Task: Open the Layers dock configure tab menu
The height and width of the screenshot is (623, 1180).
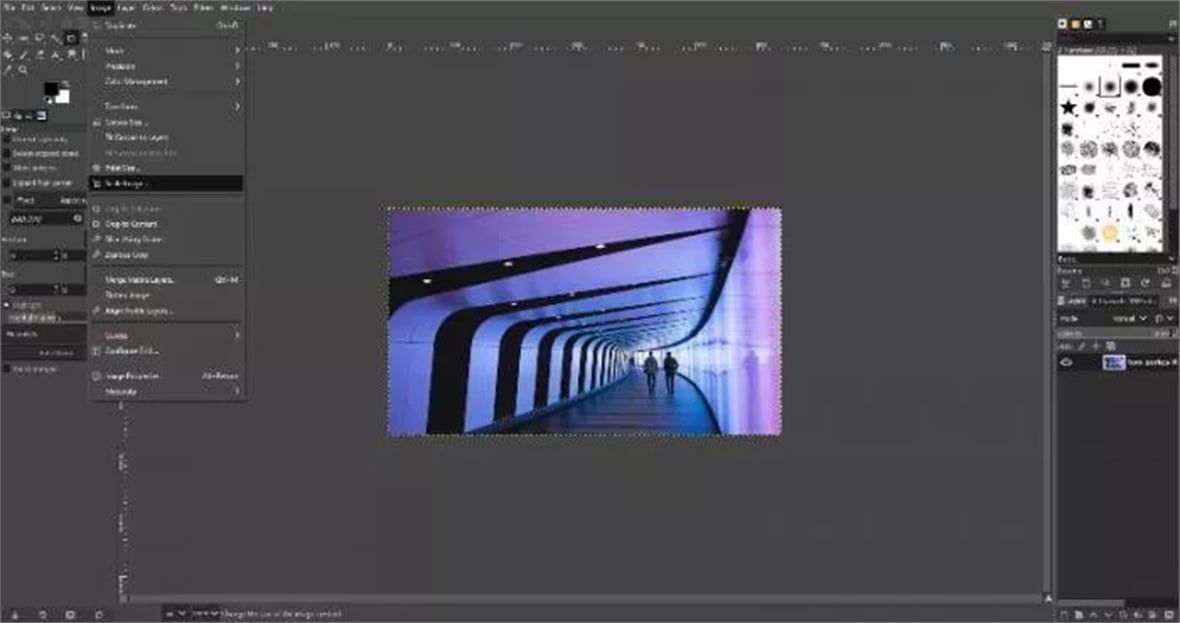Action: tap(1171, 300)
